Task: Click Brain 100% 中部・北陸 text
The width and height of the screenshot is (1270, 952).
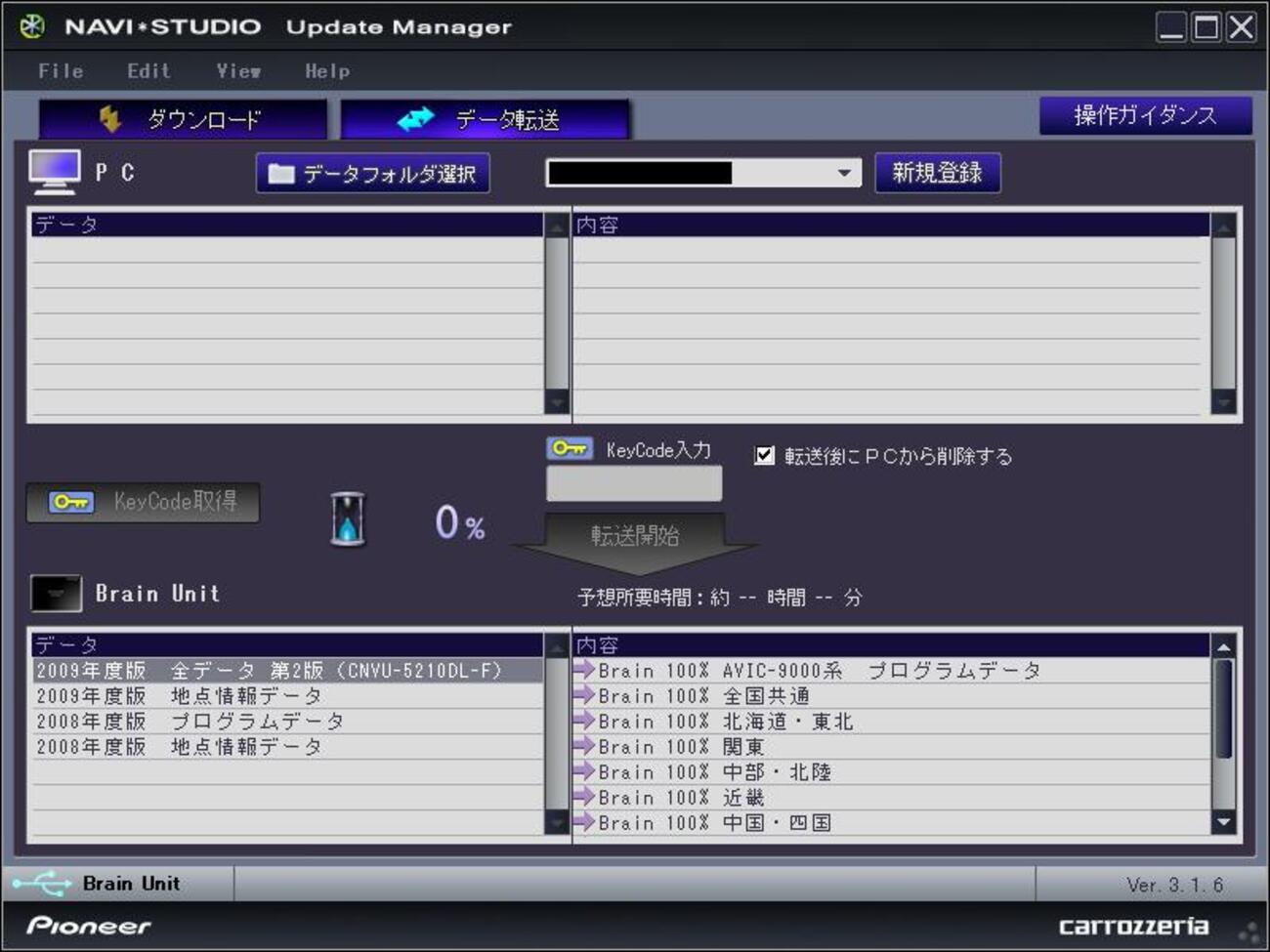Action: tap(715, 772)
